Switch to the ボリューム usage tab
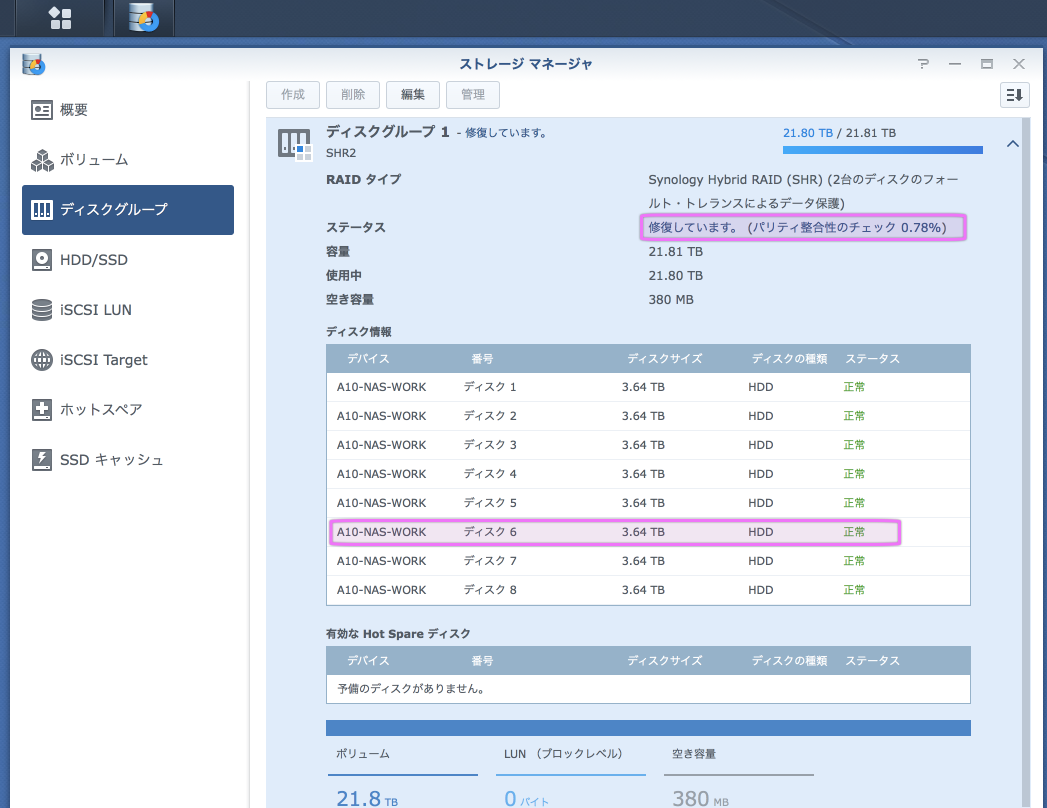The image size is (1047, 808). [x=402, y=754]
